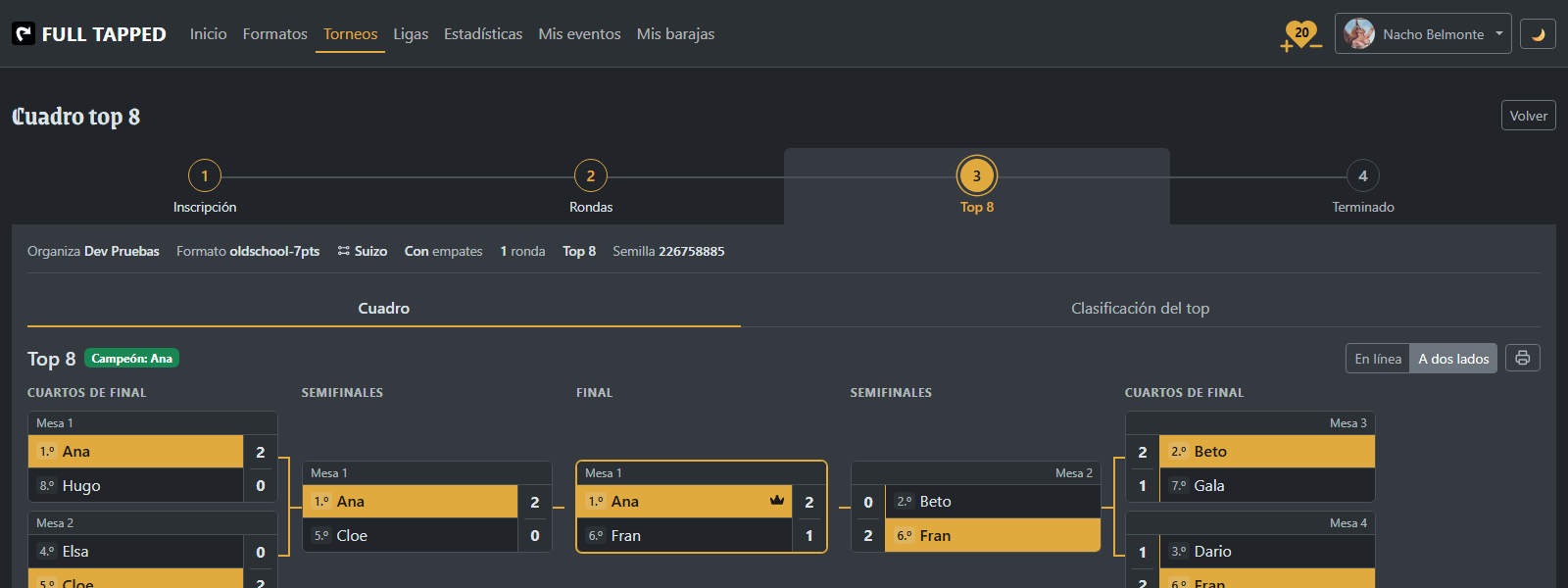Screen dimensions: 1568x588
Task: Click the Volver button
Action: 1528,116
